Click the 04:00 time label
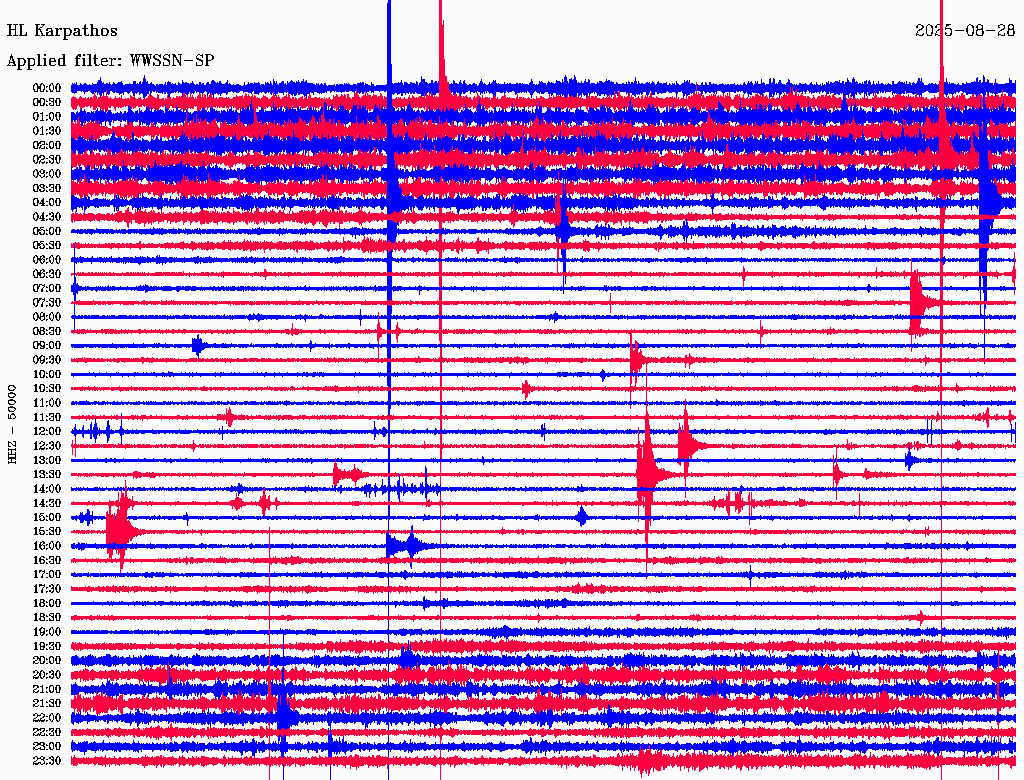Viewport: 1024px width, 780px height. tap(47, 203)
